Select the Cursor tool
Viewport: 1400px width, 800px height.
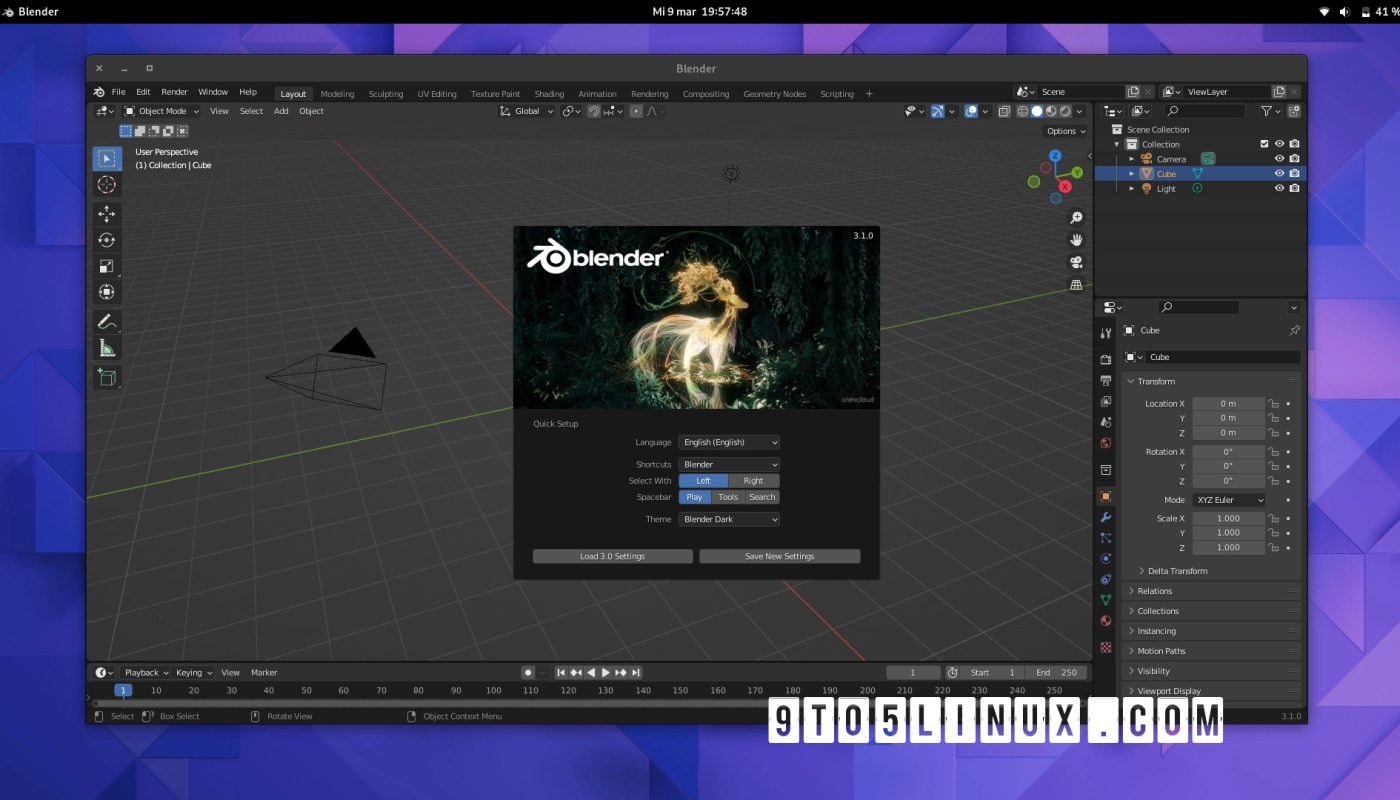pos(107,185)
